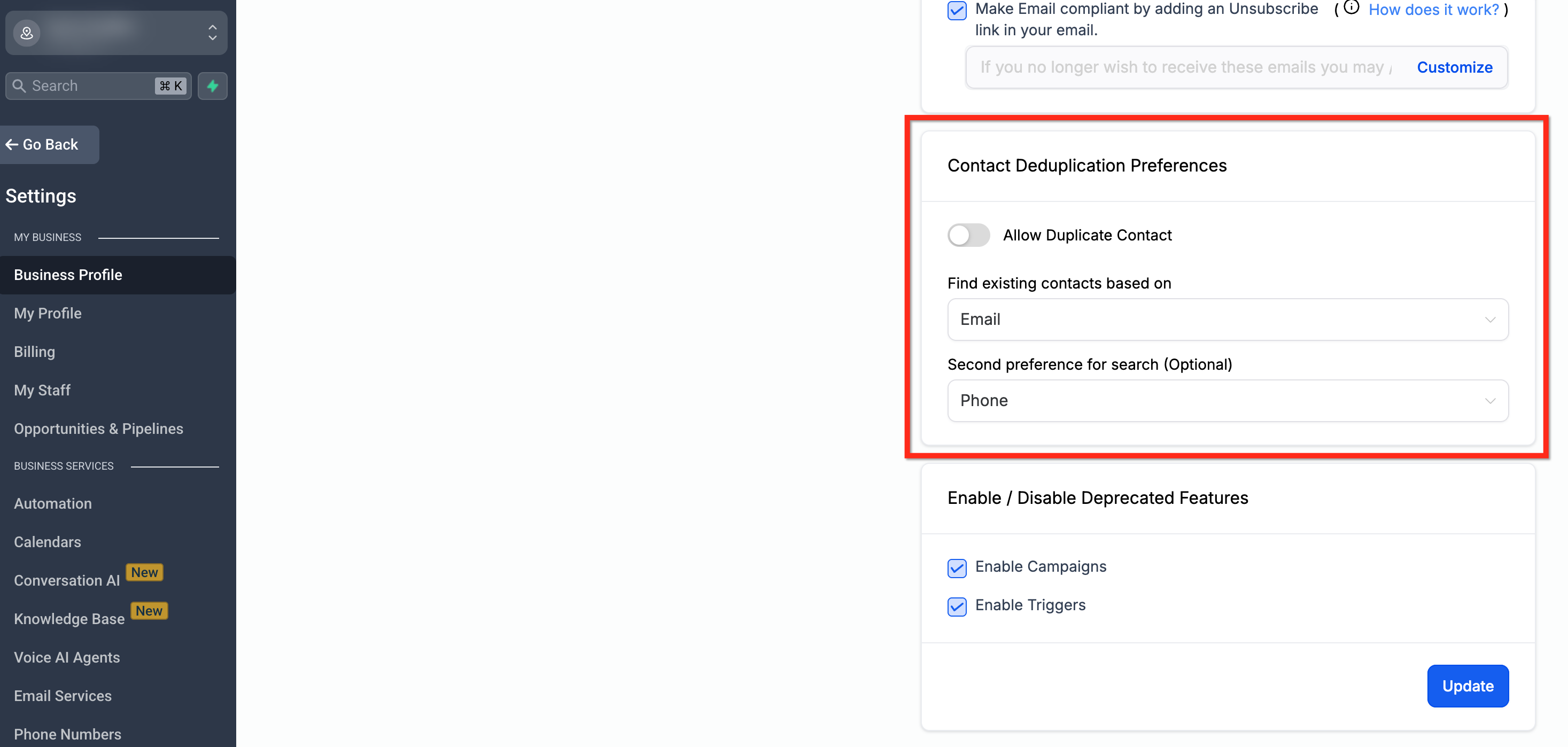Click the Customize link for unsubscribe text
Viewport: 1568px width, 747px height.
[1454, 67]
